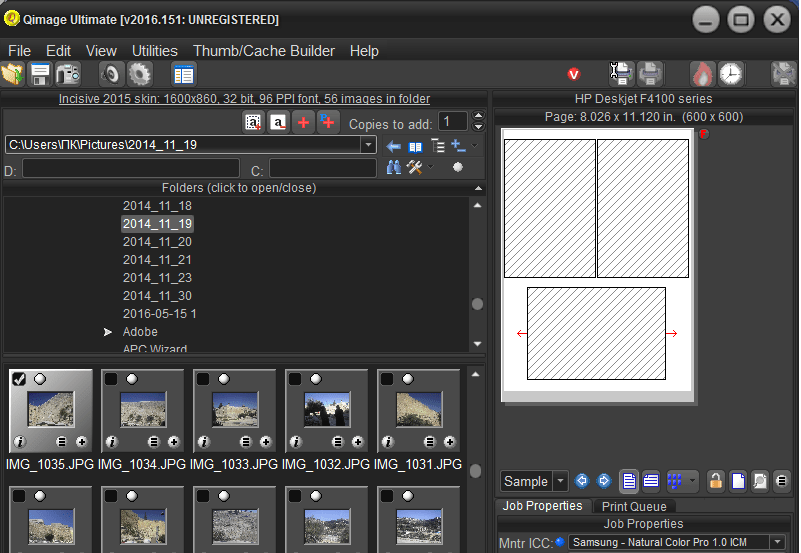Check the IMG_1034.JPG thumbnail checkbox
The image size is (801, 553).
tap(111, 380)
